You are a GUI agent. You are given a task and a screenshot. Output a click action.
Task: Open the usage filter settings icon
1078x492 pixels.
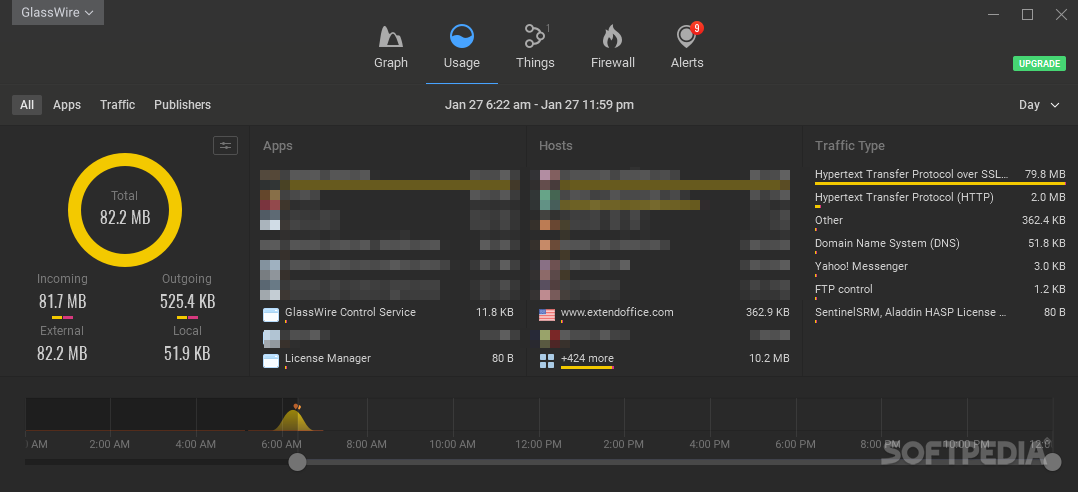click(x=226, y=145)
